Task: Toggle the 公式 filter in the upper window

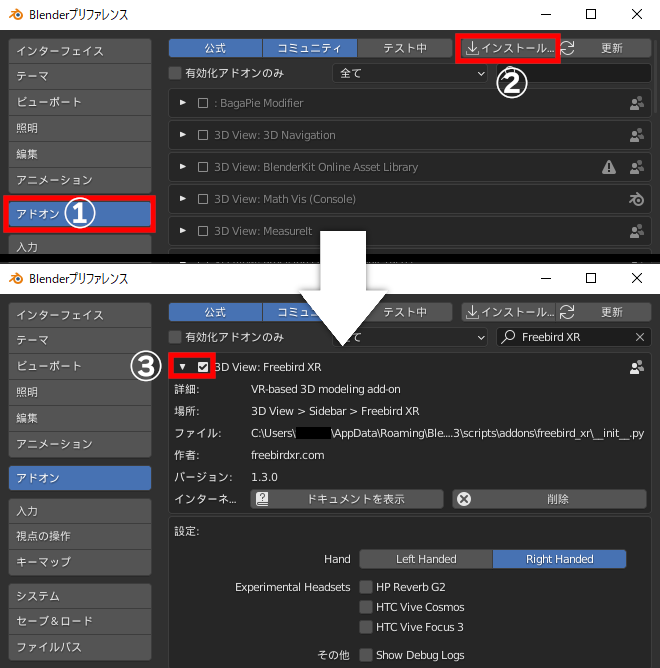Action: pyautogui.click(x=215, y=48)
